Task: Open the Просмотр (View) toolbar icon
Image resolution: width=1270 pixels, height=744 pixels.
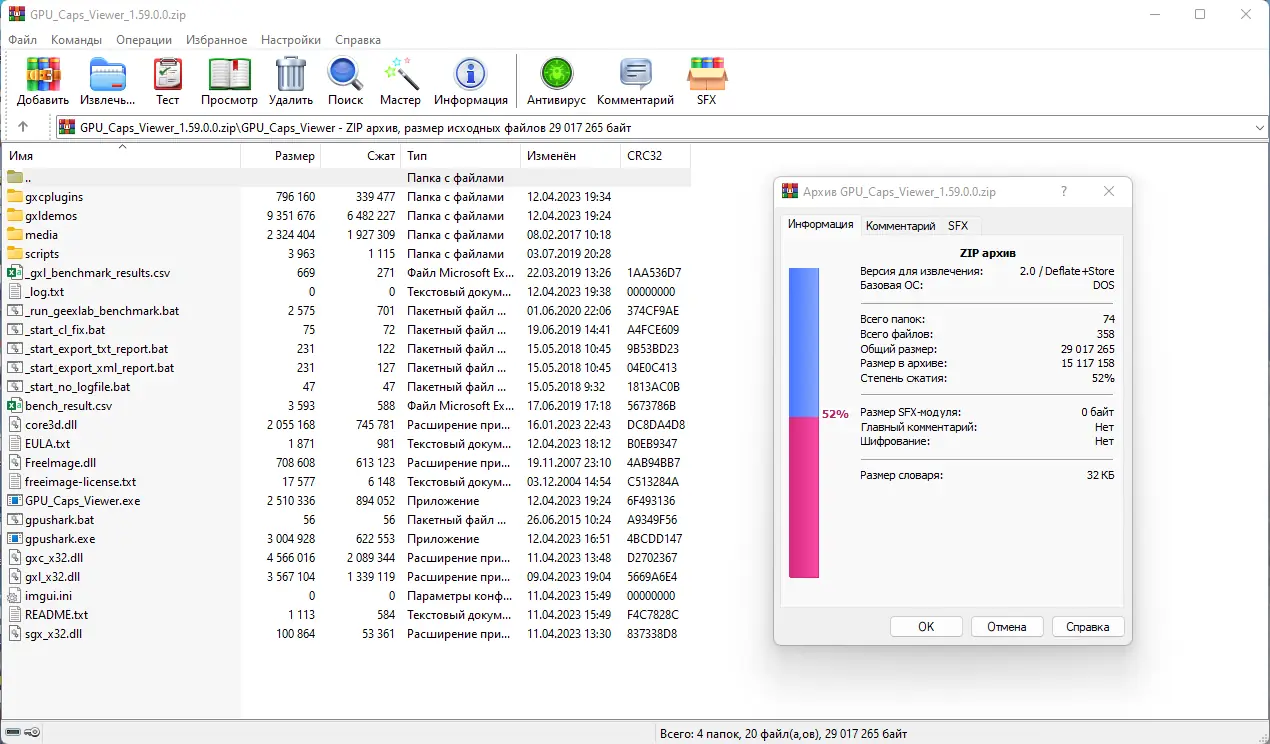Action: (229, 74)
